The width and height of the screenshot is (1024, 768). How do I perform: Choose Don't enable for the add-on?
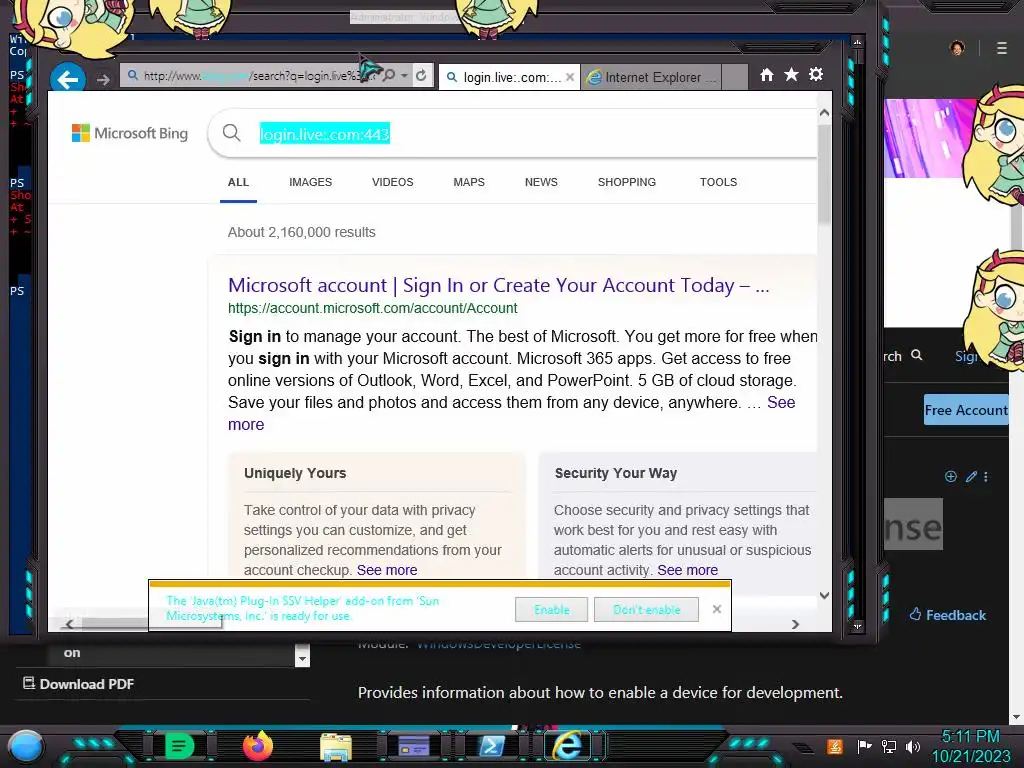click(x=647, y=610)
